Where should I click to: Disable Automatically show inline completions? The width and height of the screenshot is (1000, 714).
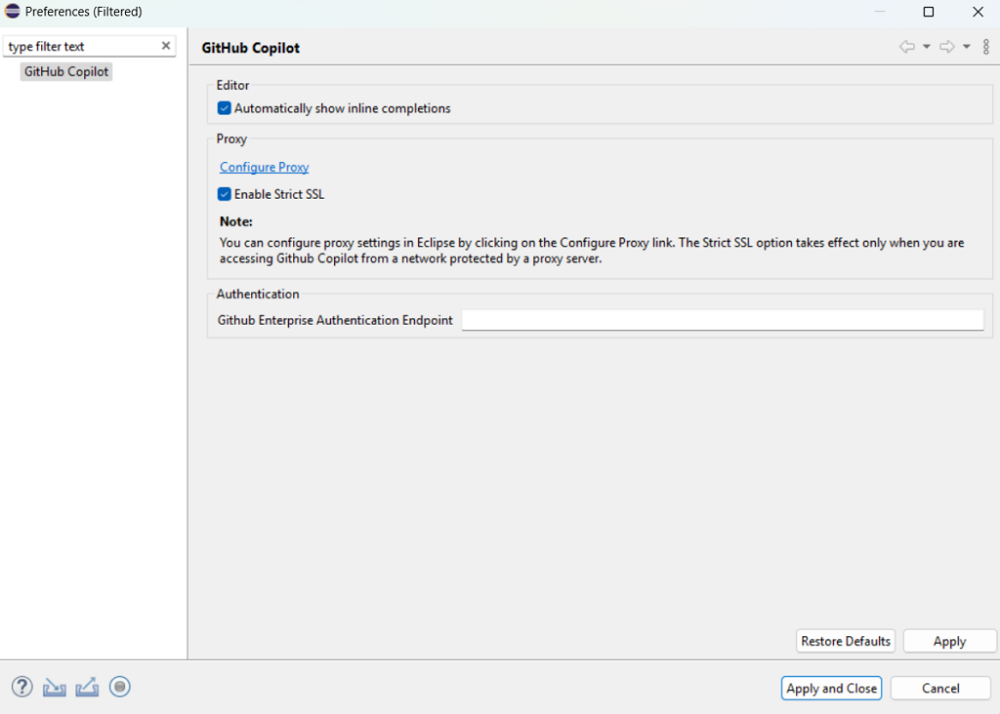224,108
